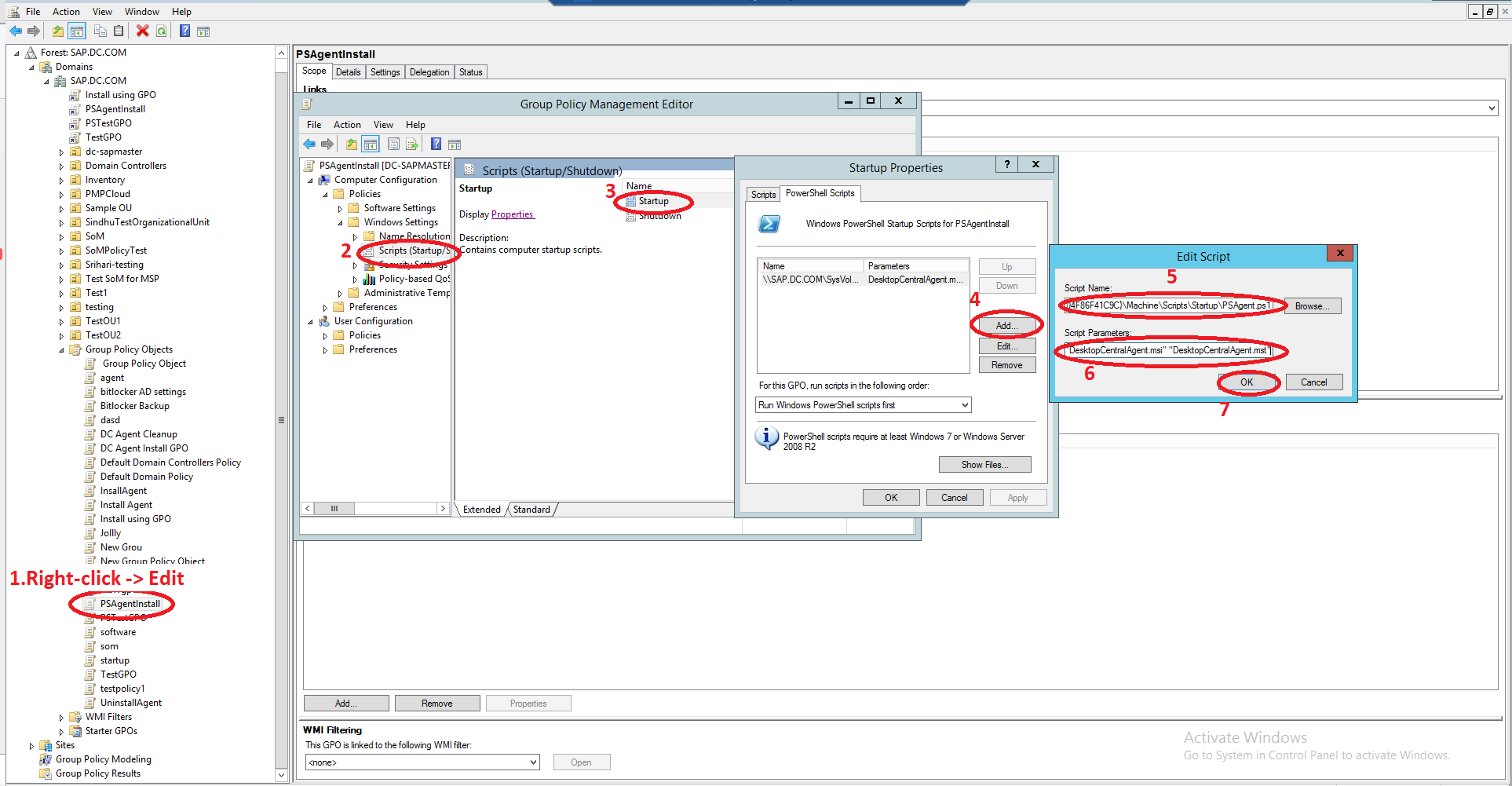Open the Action menu in the Group Policy Management Editor
The height and width of the screenshot is (786, 1512).
point(347,125)
